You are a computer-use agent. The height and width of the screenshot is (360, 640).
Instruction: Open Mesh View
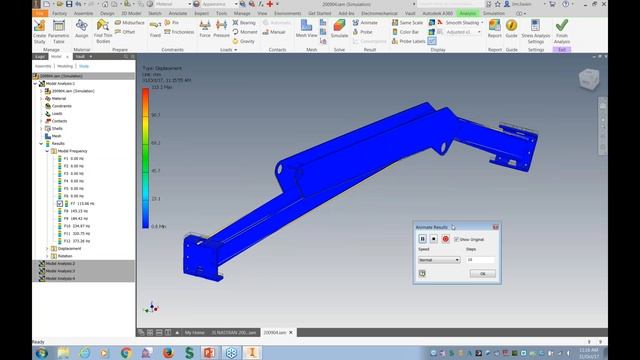click(307, 29)
